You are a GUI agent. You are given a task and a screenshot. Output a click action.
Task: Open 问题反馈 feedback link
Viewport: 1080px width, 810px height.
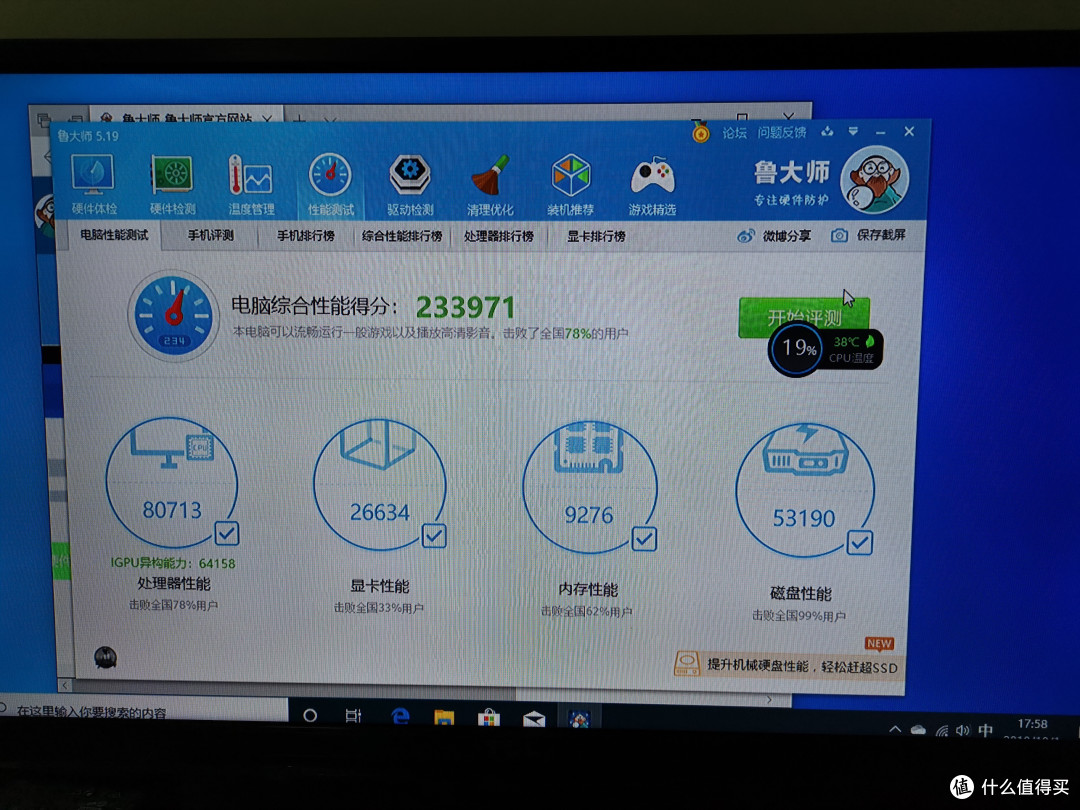782,132
